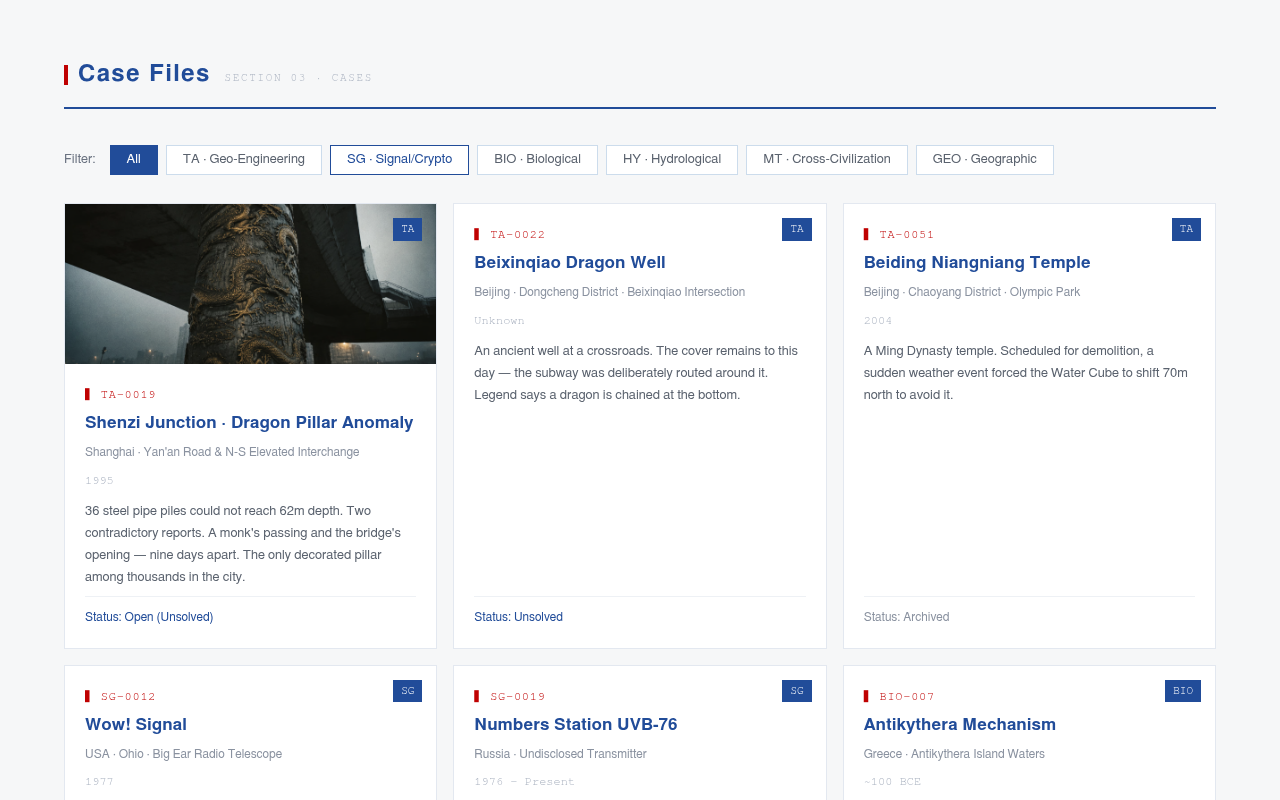Viewport: 1280px width, 800px height.
Task: Click Status: Unsolved on Dragon Well card
Action: point(518,617)
